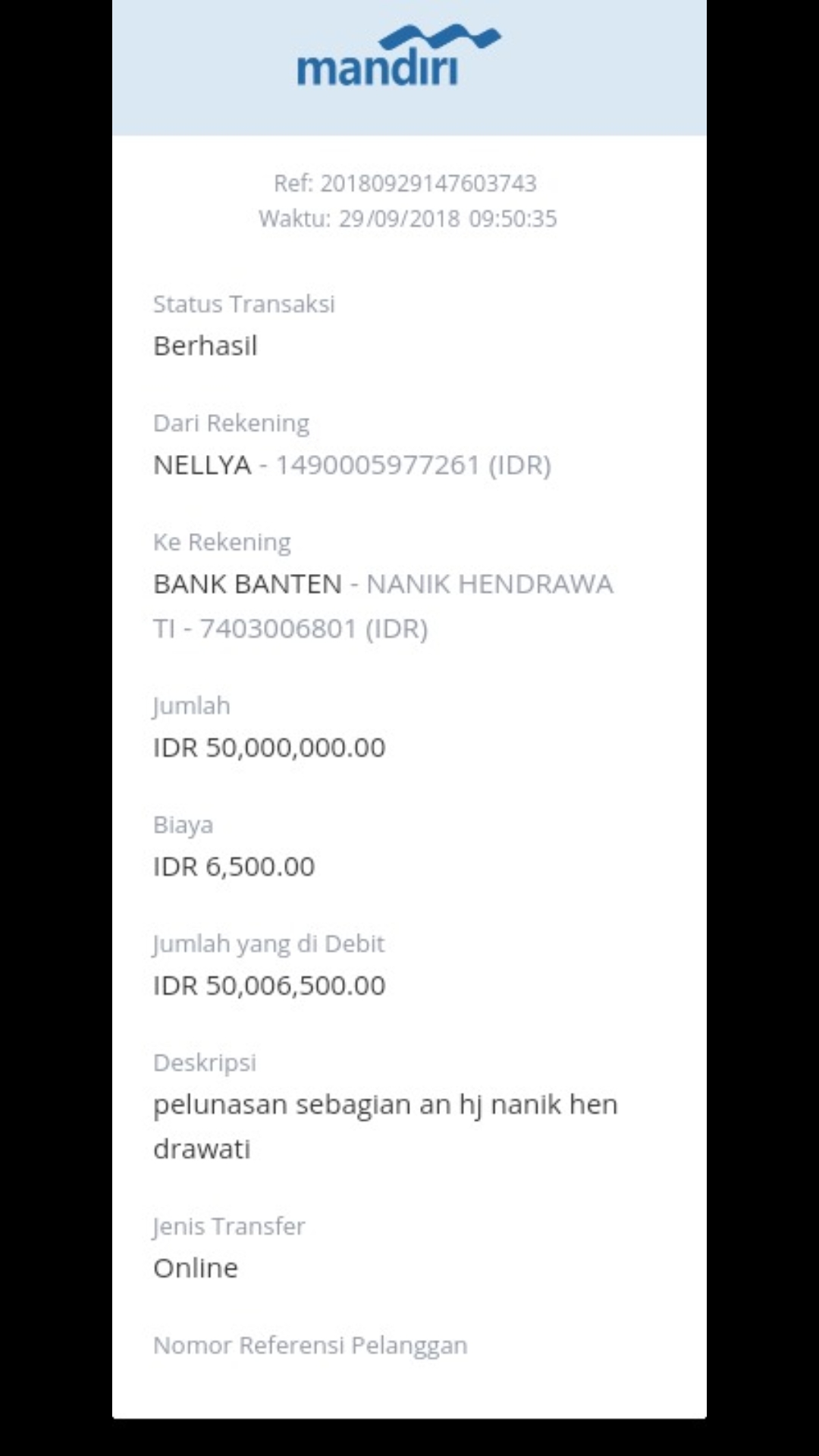
Task: Select the Ref number 20180929147603743
Action: (x=428, y=184)
